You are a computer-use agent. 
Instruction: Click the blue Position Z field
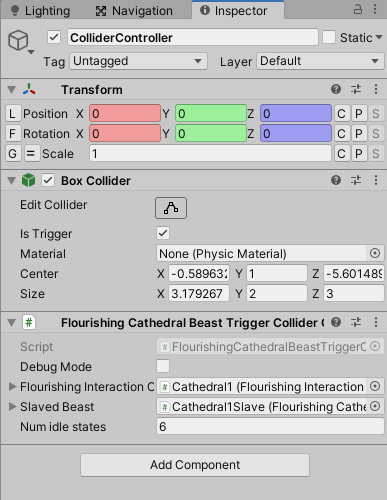296,114
